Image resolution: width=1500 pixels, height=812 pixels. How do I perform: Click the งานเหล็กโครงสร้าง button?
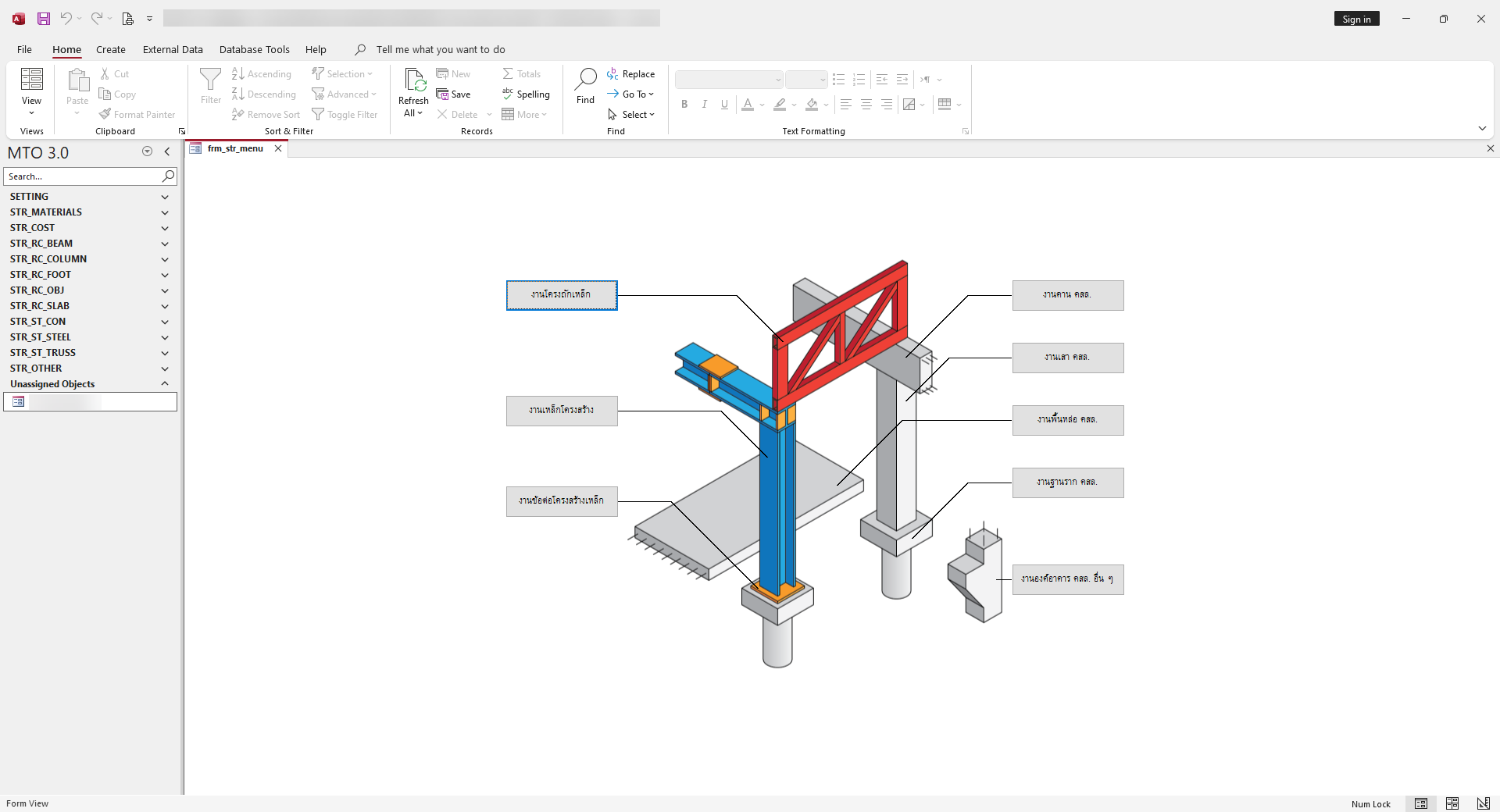click(562, 411)
